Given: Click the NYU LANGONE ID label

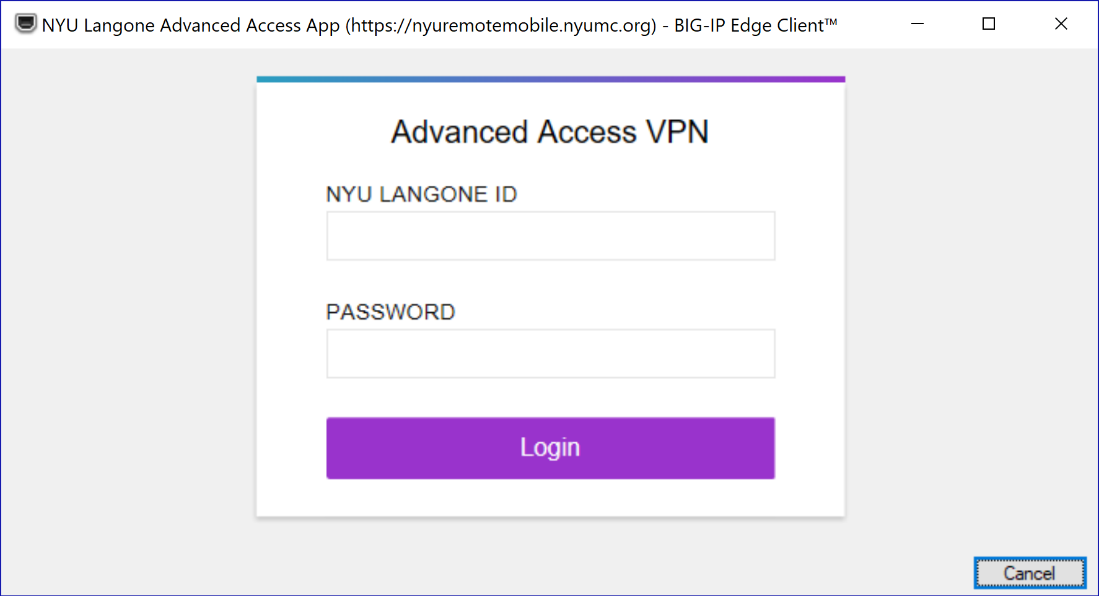Looking at the screenshot, I should (x=421, y=194).
